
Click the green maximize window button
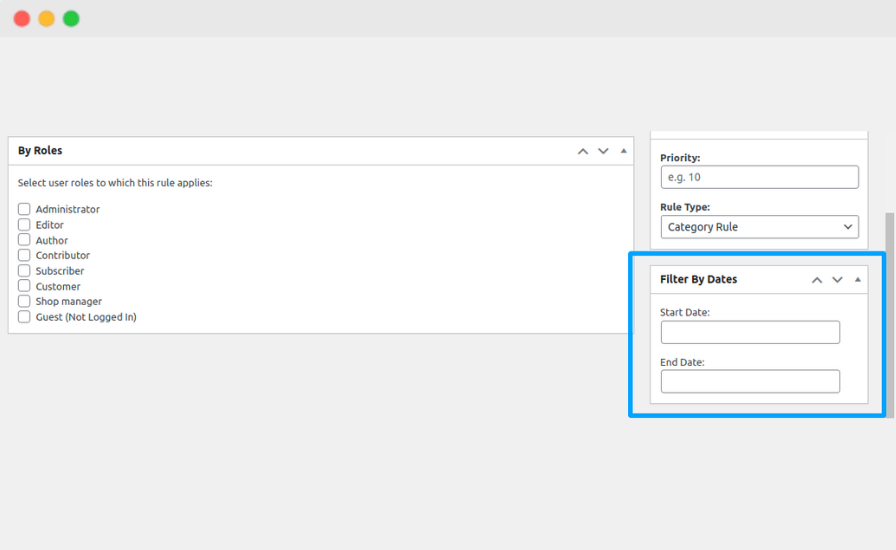[71, 19]
